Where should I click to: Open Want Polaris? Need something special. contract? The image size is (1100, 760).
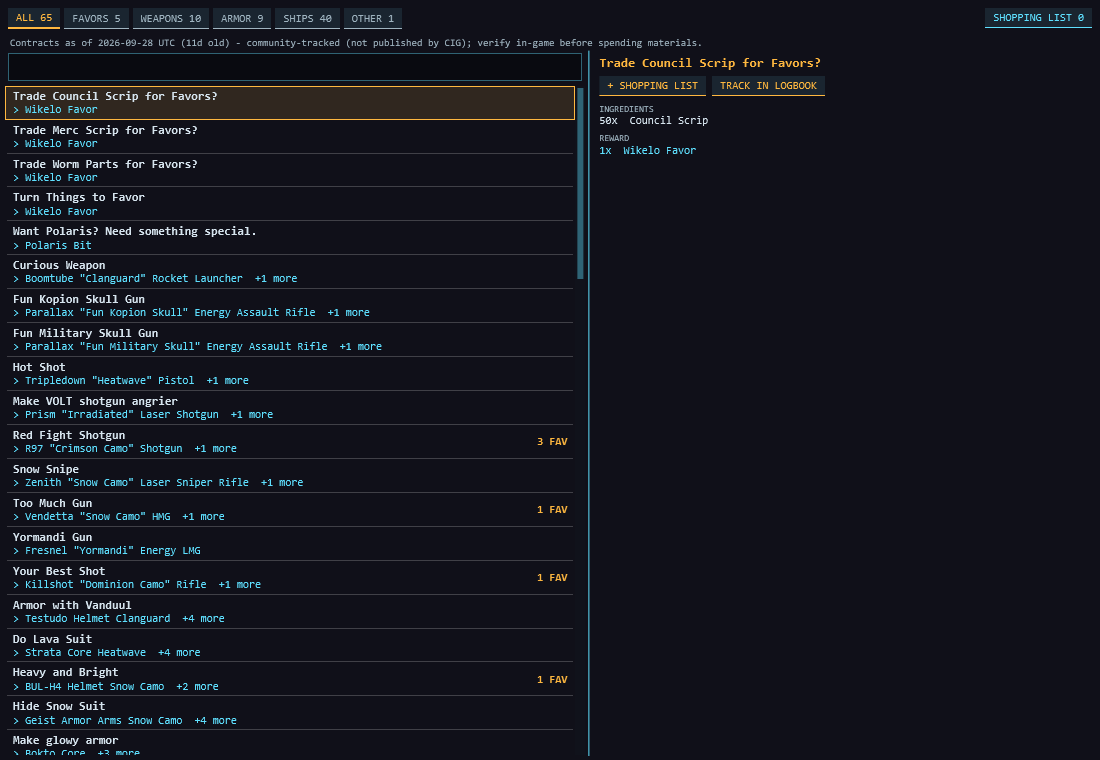(x=290, y=238)
